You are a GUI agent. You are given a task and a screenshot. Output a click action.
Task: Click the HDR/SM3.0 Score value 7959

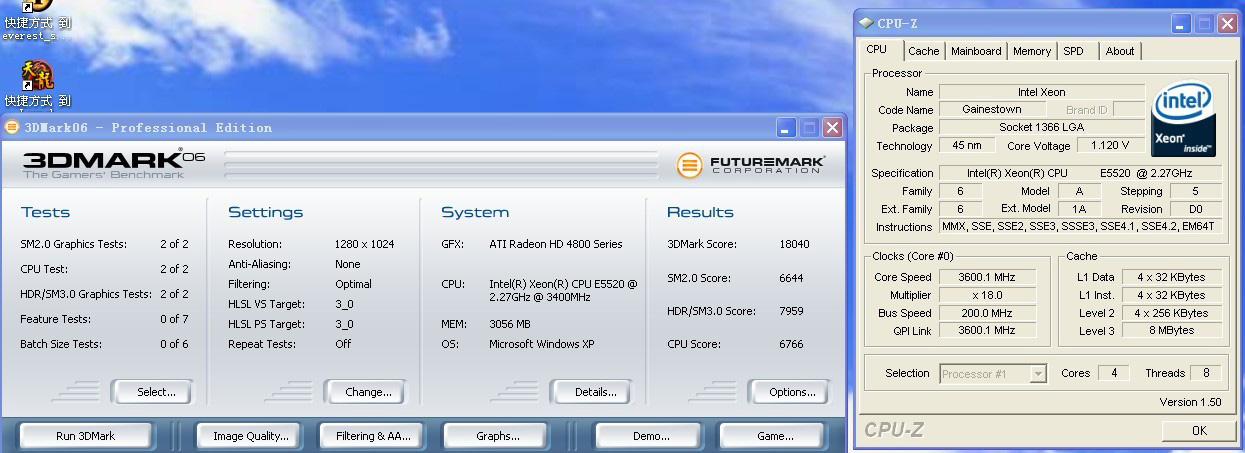(791, 311)
